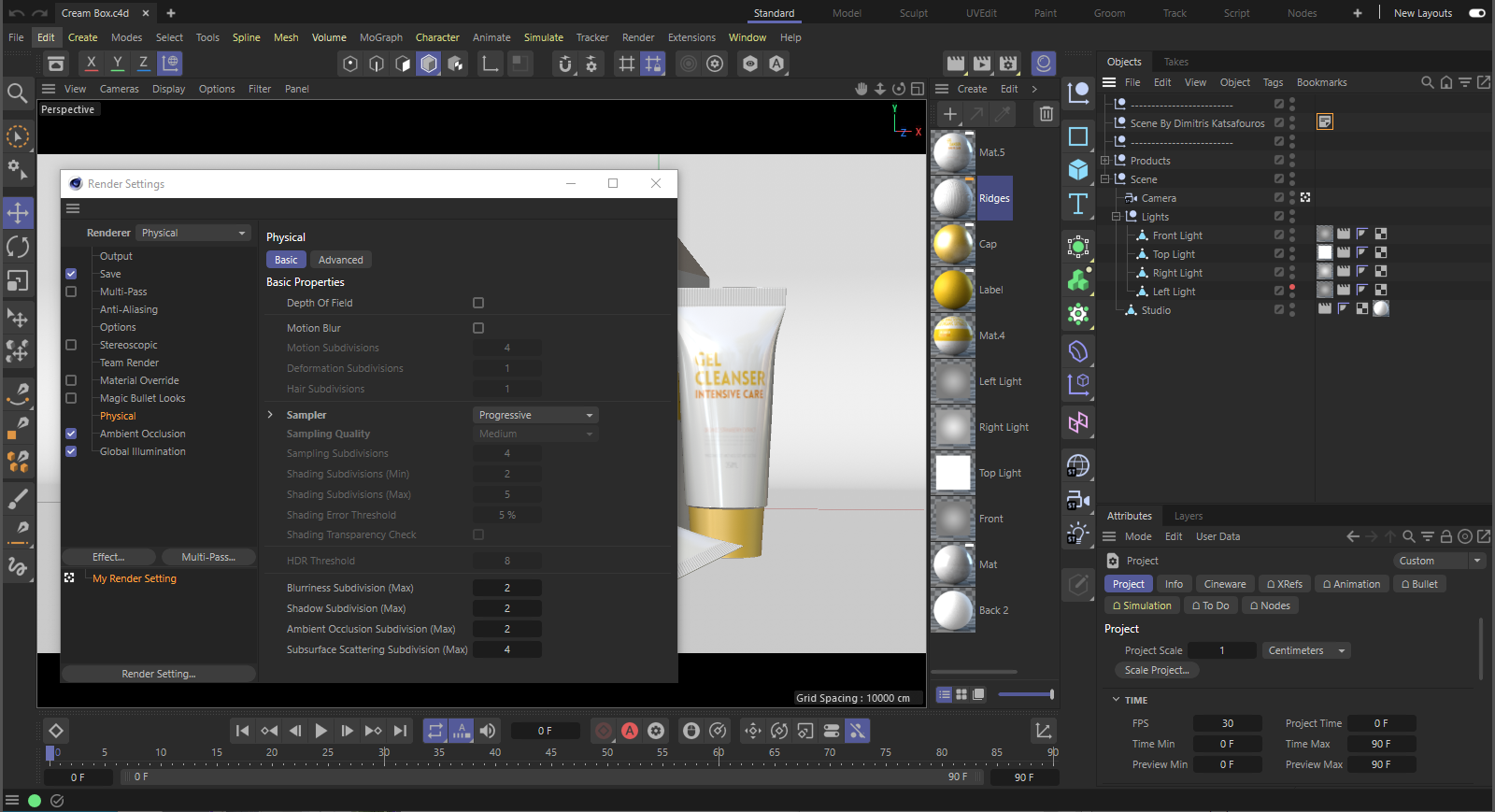Add Cube primitive from object palette

tap(1078, 169)
